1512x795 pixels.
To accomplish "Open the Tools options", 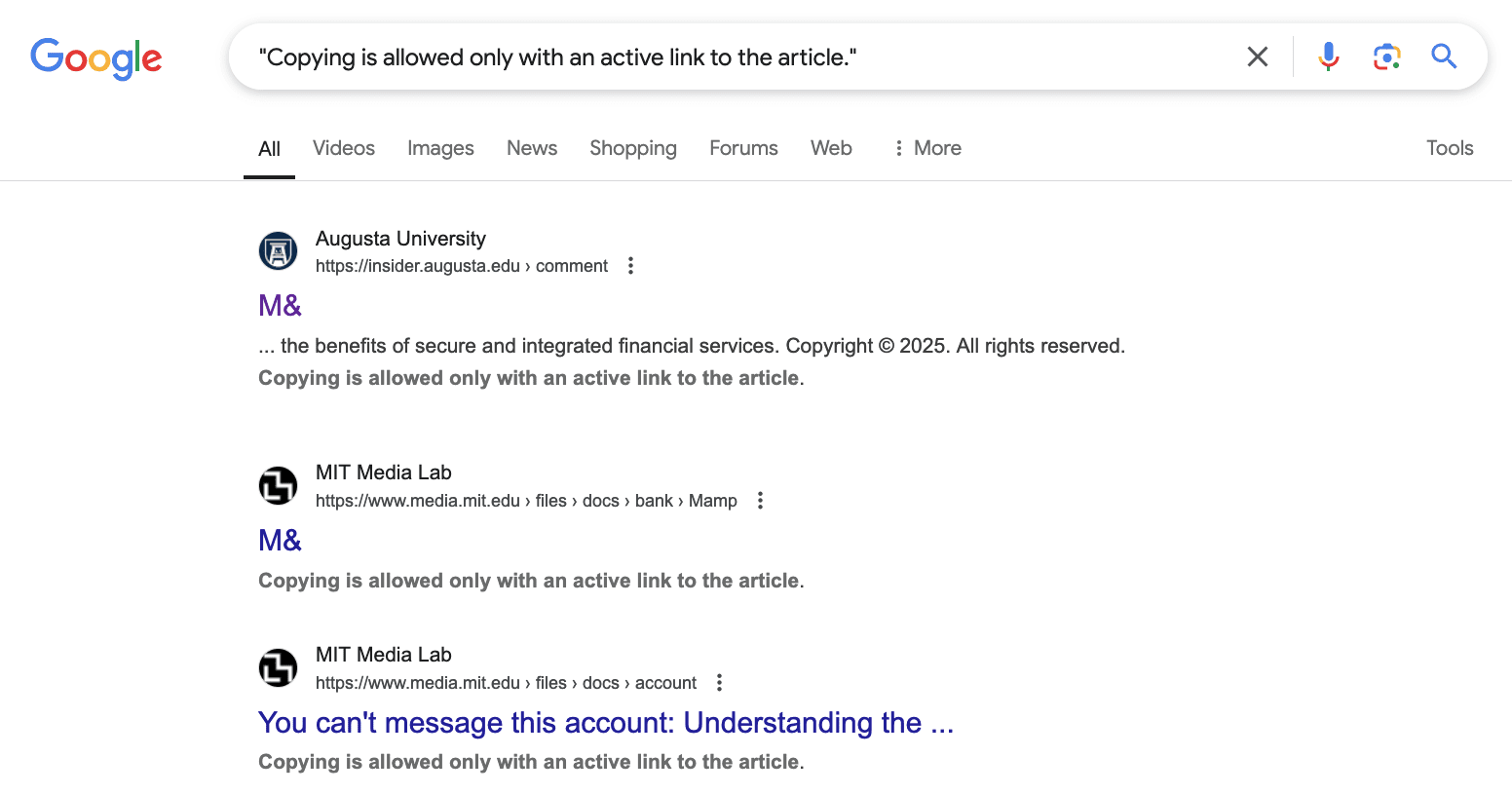I will tap(1450, 148).
